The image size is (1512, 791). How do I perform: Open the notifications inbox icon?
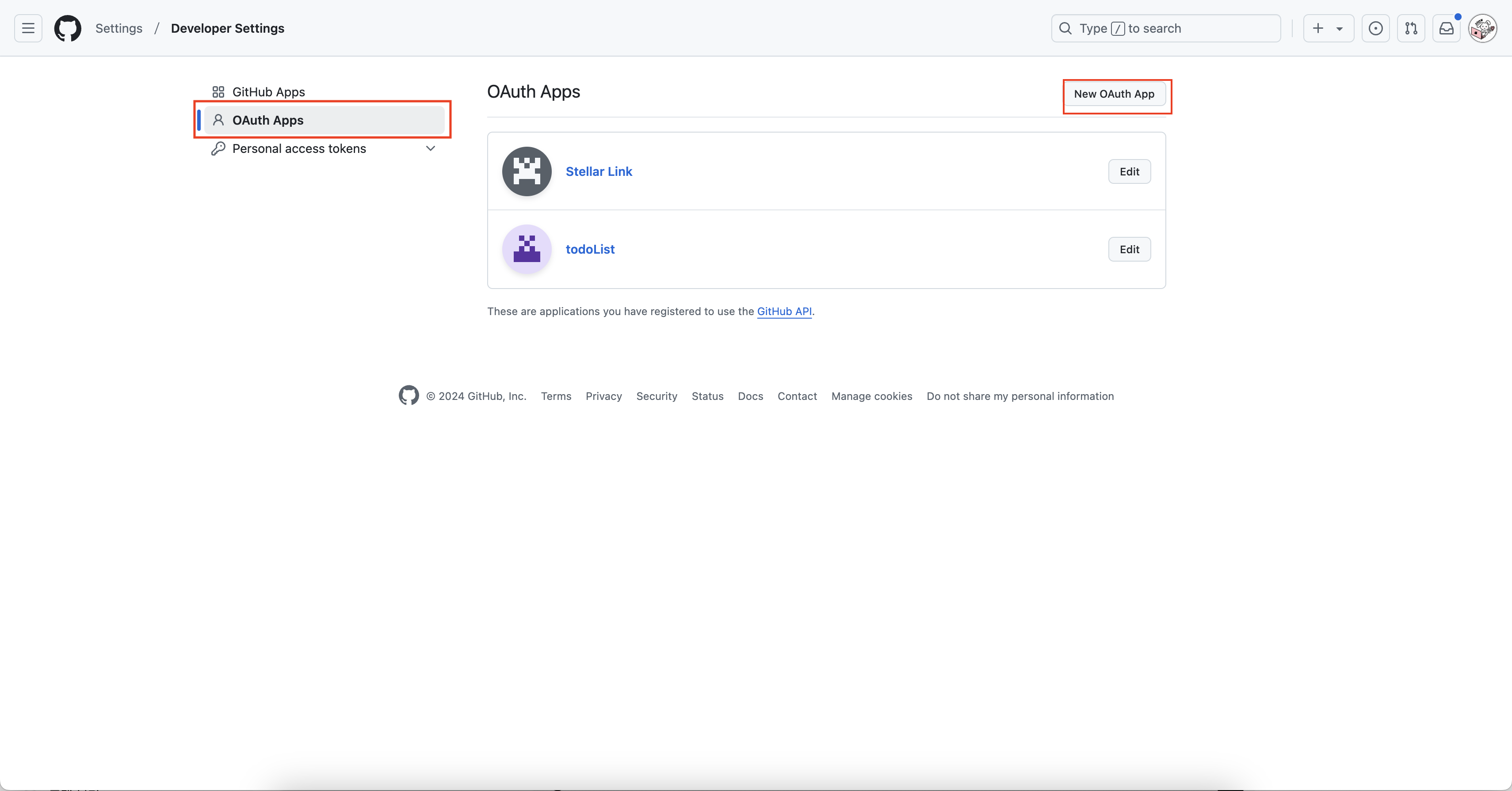coord(1447,28)
